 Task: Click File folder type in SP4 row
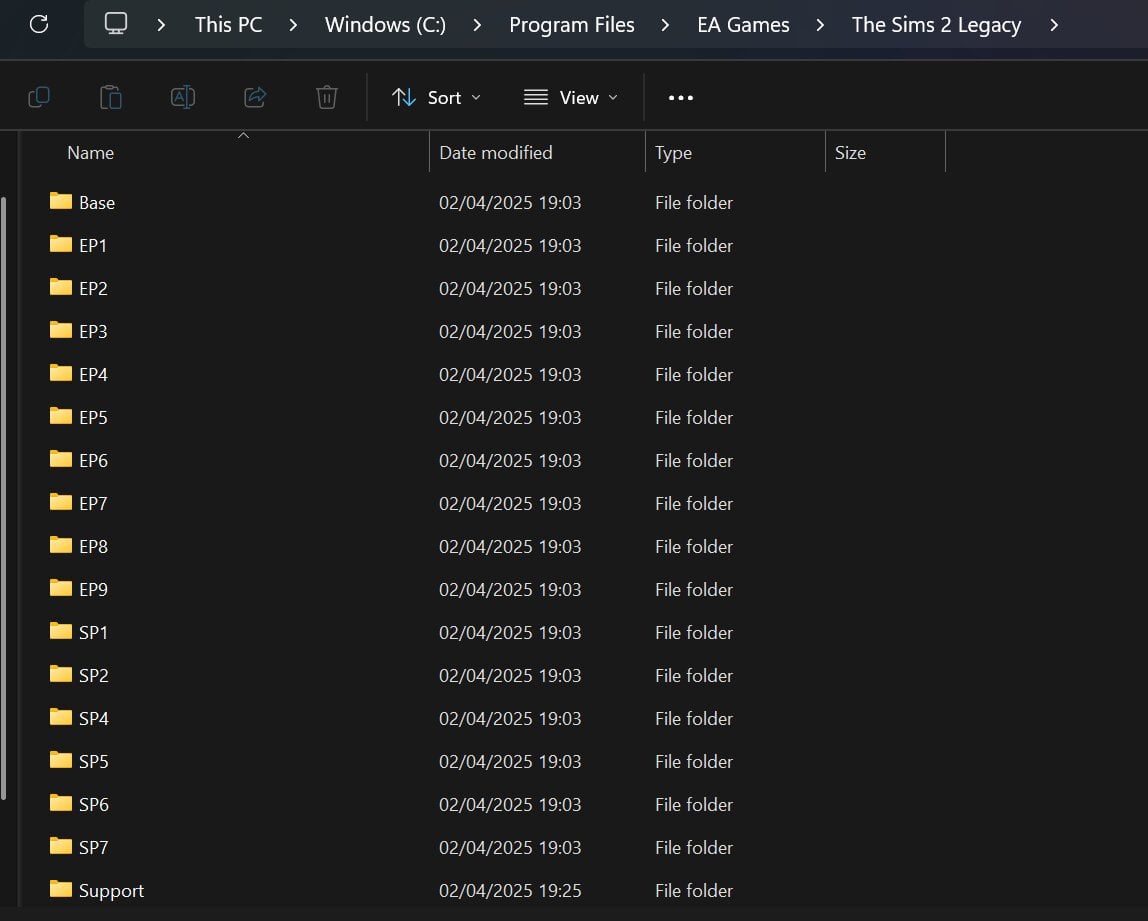tap(693, 718)
